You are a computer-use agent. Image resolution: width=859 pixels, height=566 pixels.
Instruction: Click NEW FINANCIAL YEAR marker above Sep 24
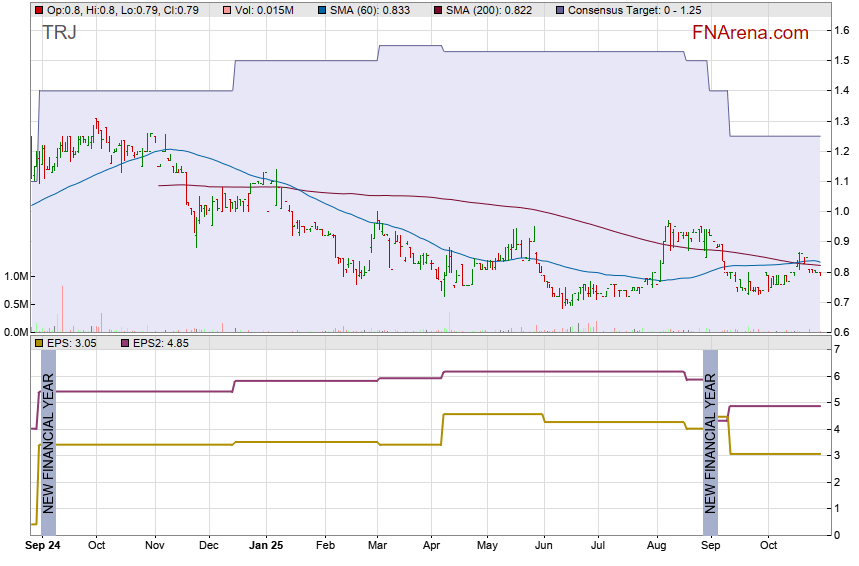point(47,442)
